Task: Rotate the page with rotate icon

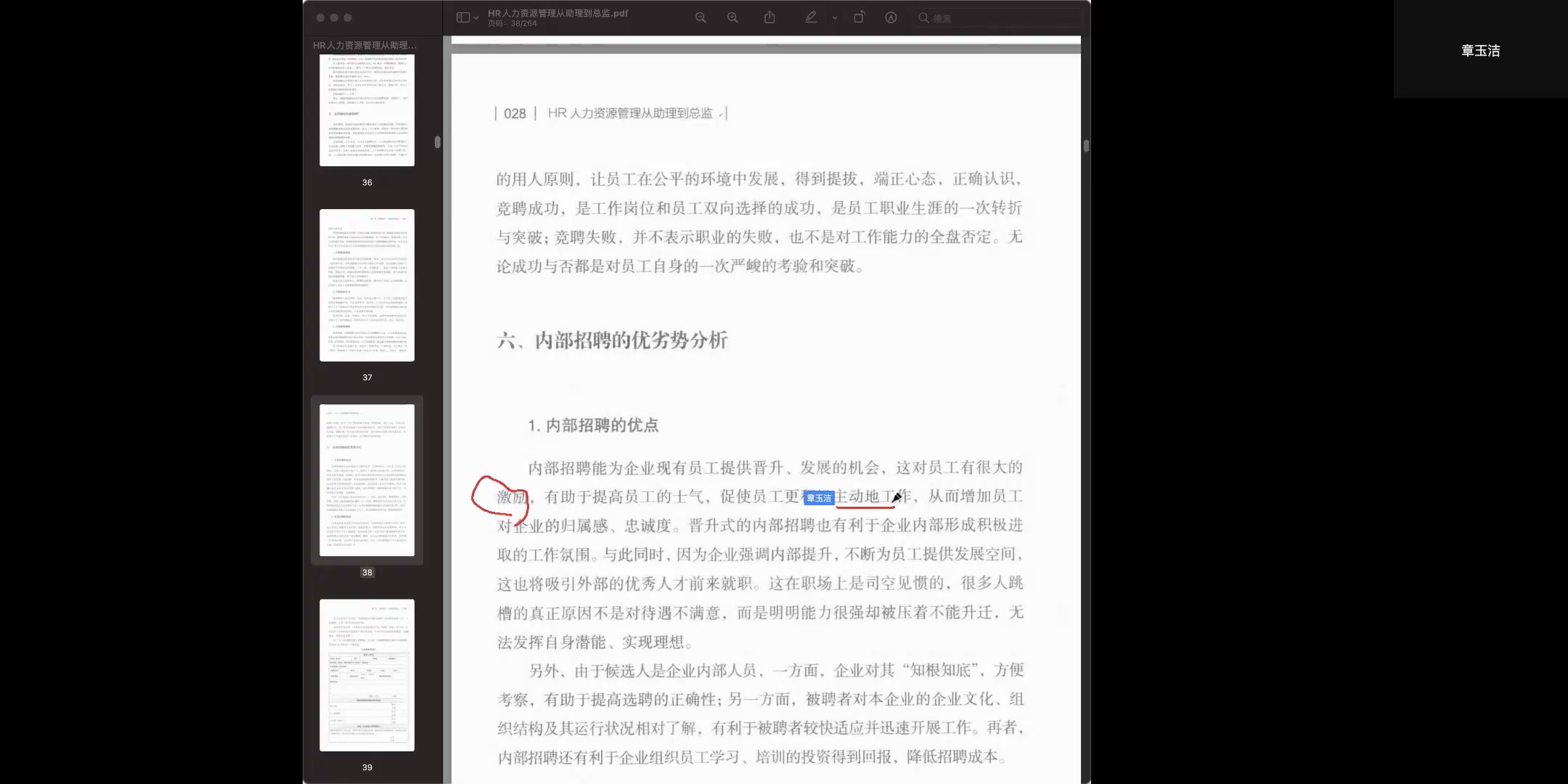Action: click(859, 17)
